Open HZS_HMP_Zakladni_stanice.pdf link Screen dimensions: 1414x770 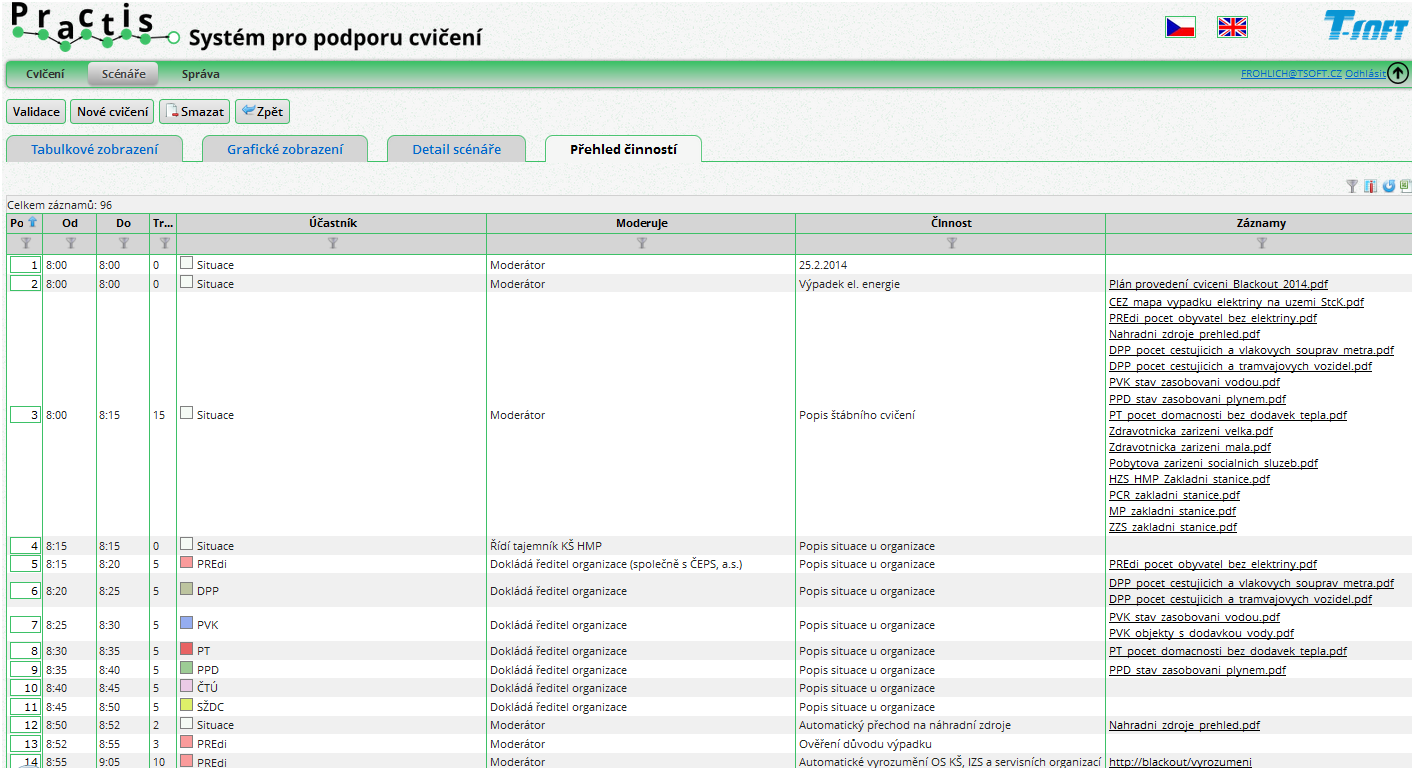(1189, 479)
